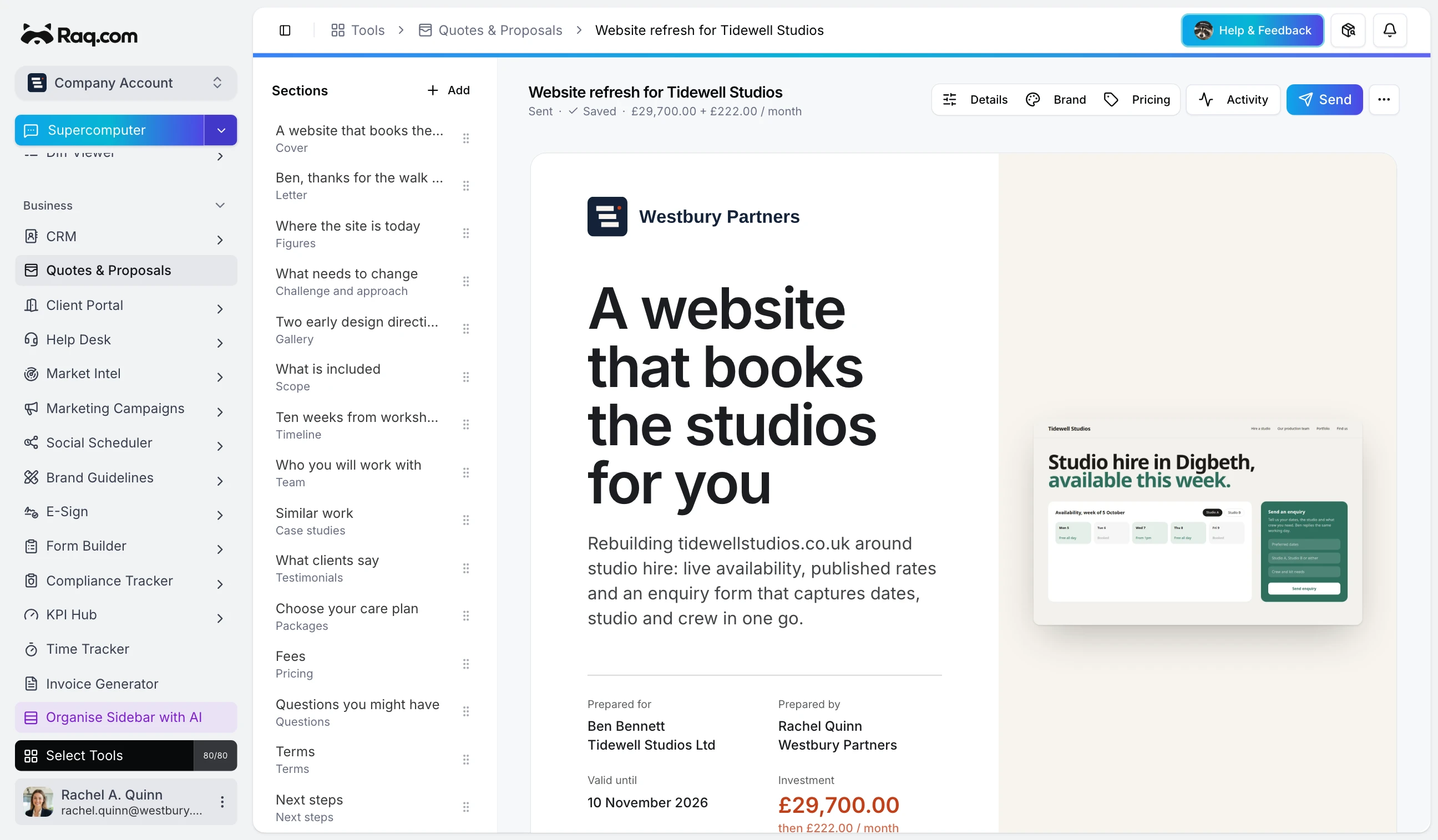
Task: Click Organise Sidebar with AI
Action: [125, 717]
